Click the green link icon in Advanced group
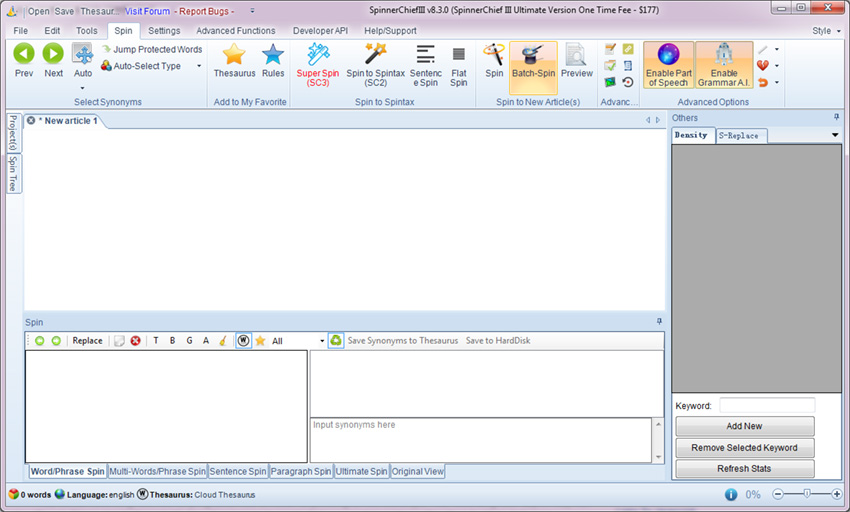The image size is (850, 512). [x=628, y=49]
